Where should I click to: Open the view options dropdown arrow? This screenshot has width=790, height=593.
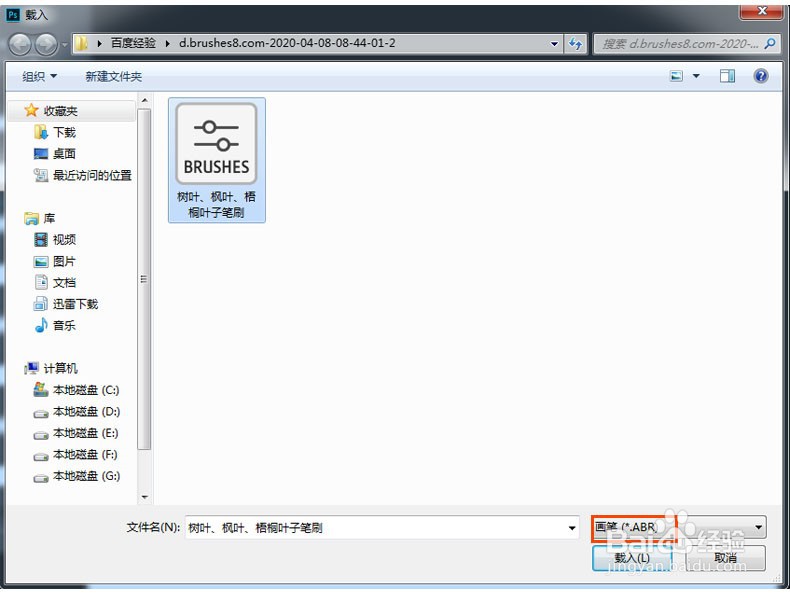(696, 76)
